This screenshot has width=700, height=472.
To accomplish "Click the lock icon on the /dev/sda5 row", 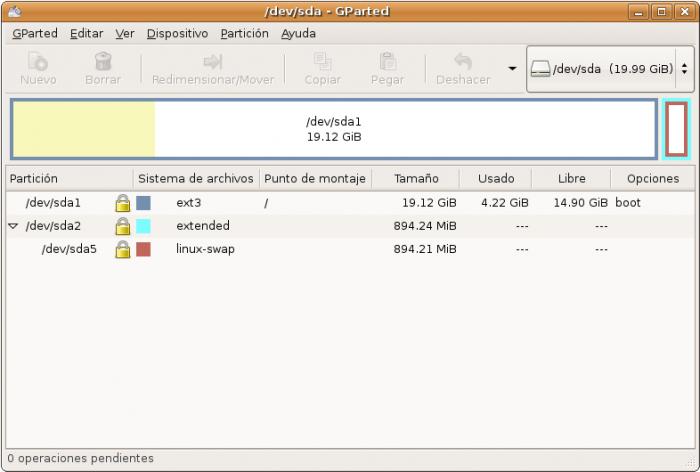I will [123, 250].
